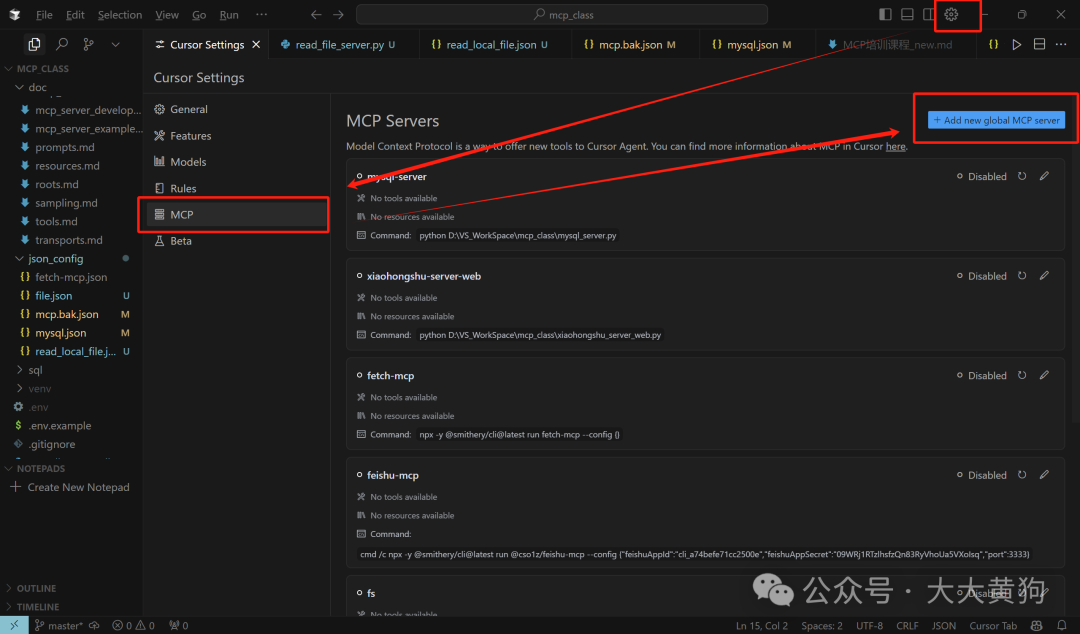Toggle Disabled status for xiaohongshu-server-web
1080x634 pixels.
982,276
